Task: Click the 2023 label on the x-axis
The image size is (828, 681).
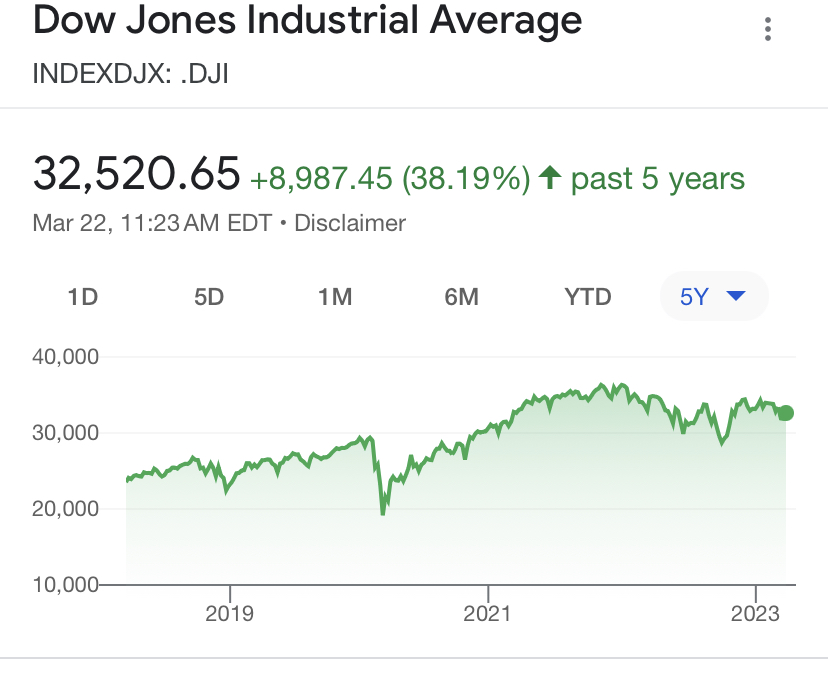Action: tap(755, 613)
